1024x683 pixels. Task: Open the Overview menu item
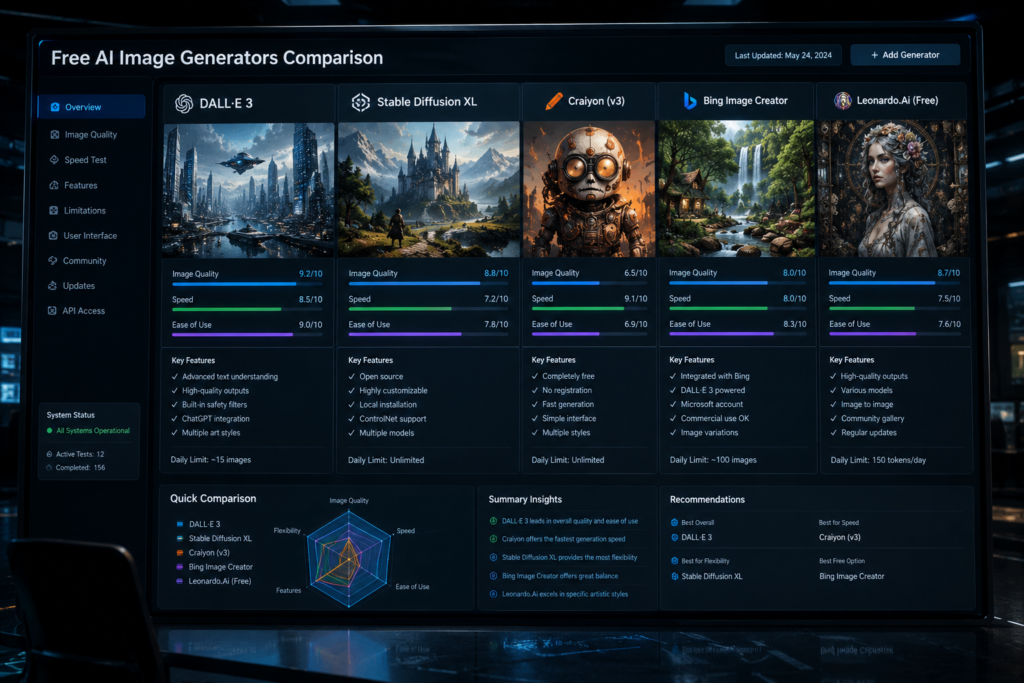91,107
